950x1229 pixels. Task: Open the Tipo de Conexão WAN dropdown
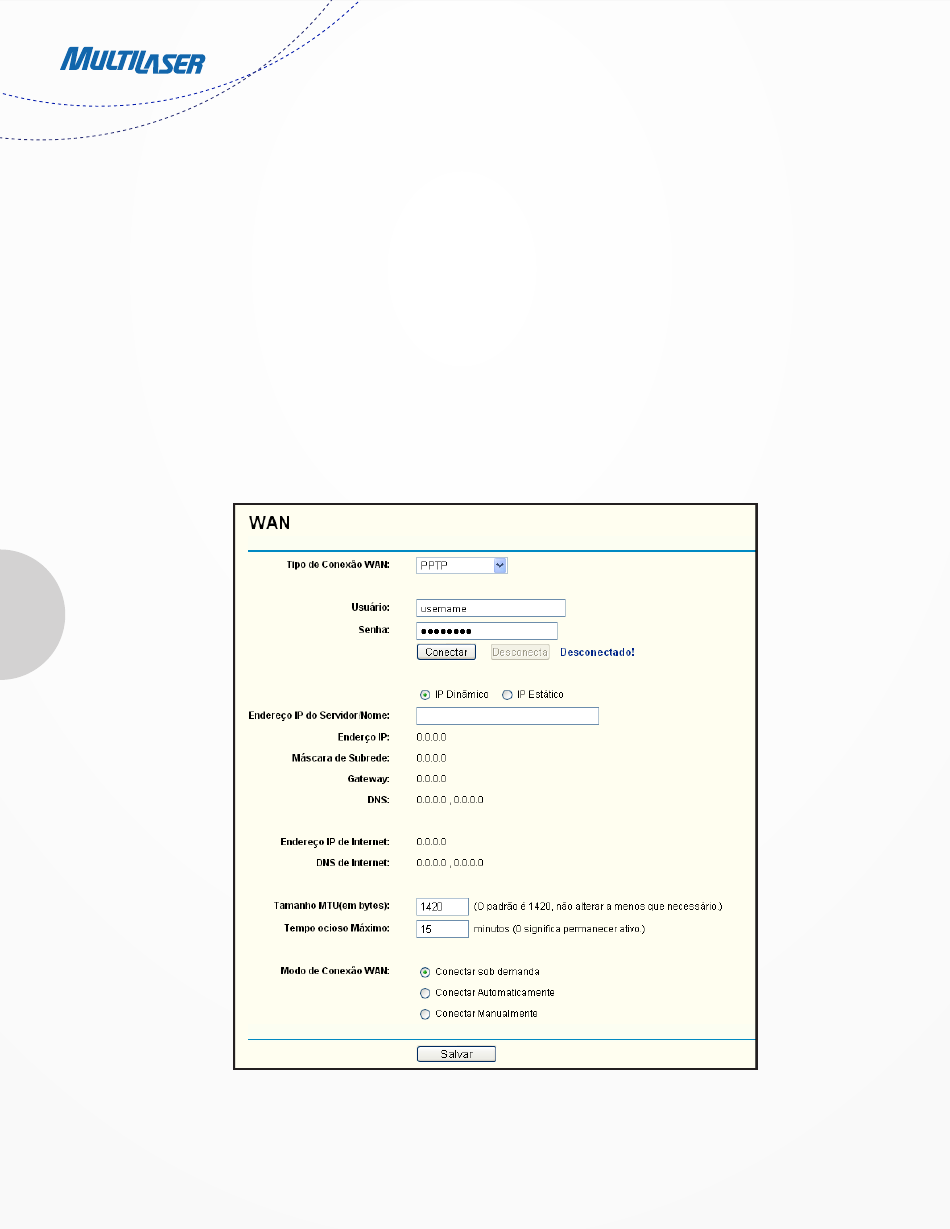[x=462, y=566]
